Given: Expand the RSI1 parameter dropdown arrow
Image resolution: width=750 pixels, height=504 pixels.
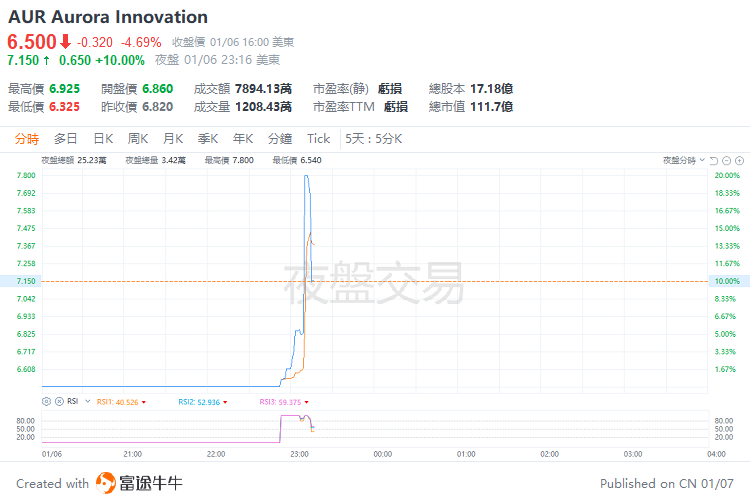Looking at the screenshot, I should click(x=144, y=402).
